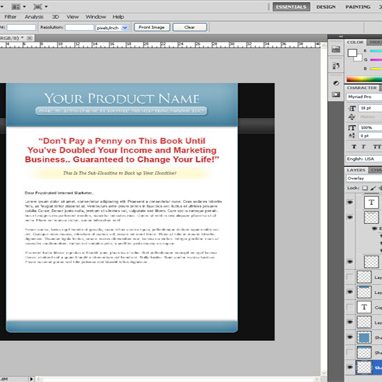The image size is (382, 382).
Task: Switch to the Design workspace
Action: [326, 7]
